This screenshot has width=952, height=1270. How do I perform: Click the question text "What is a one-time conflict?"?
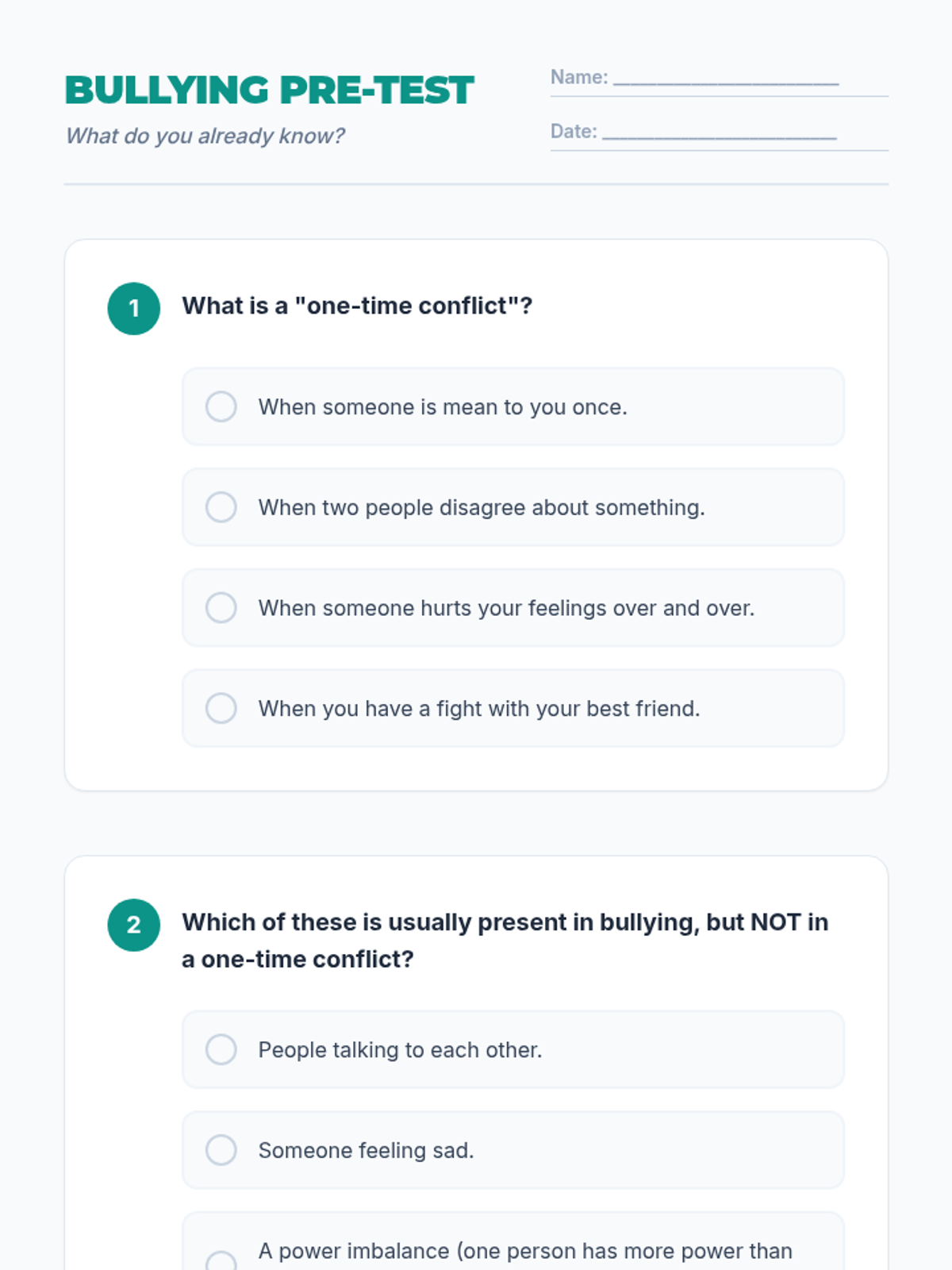(x=357, y=306)
